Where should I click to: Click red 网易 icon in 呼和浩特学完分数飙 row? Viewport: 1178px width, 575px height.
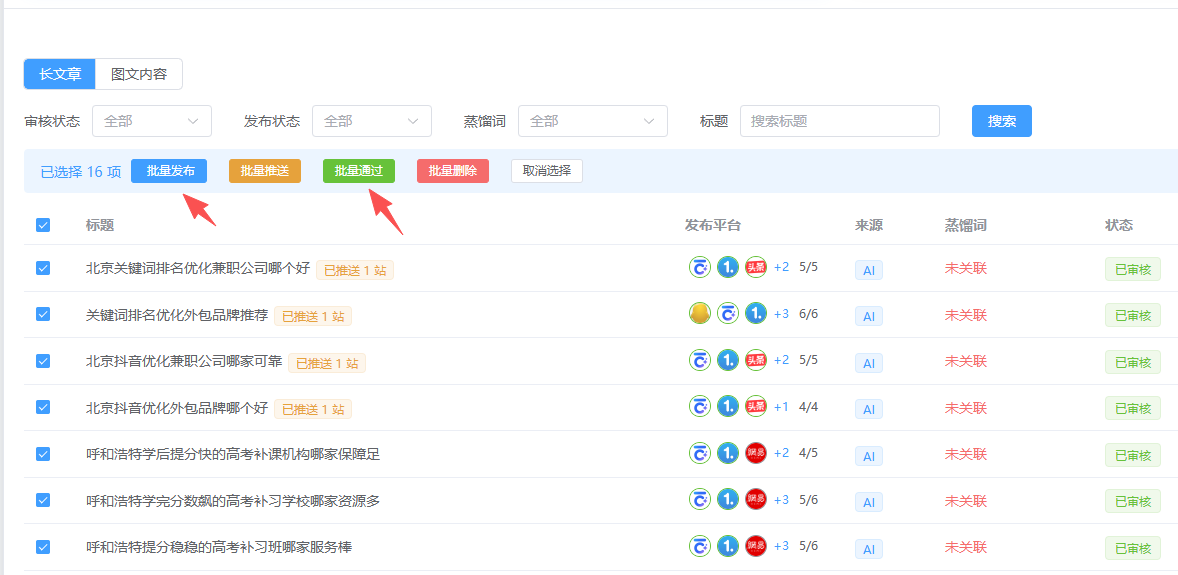[x=756, y=499]
